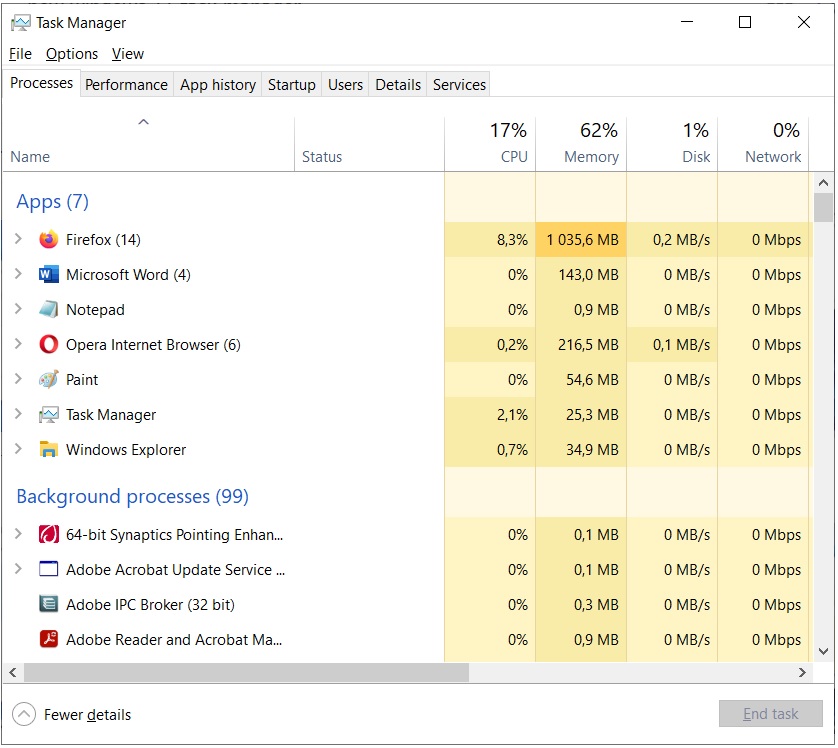Expand the Task Manager process entry
This screenshot has height=748, width=838.
coord(18,414)
